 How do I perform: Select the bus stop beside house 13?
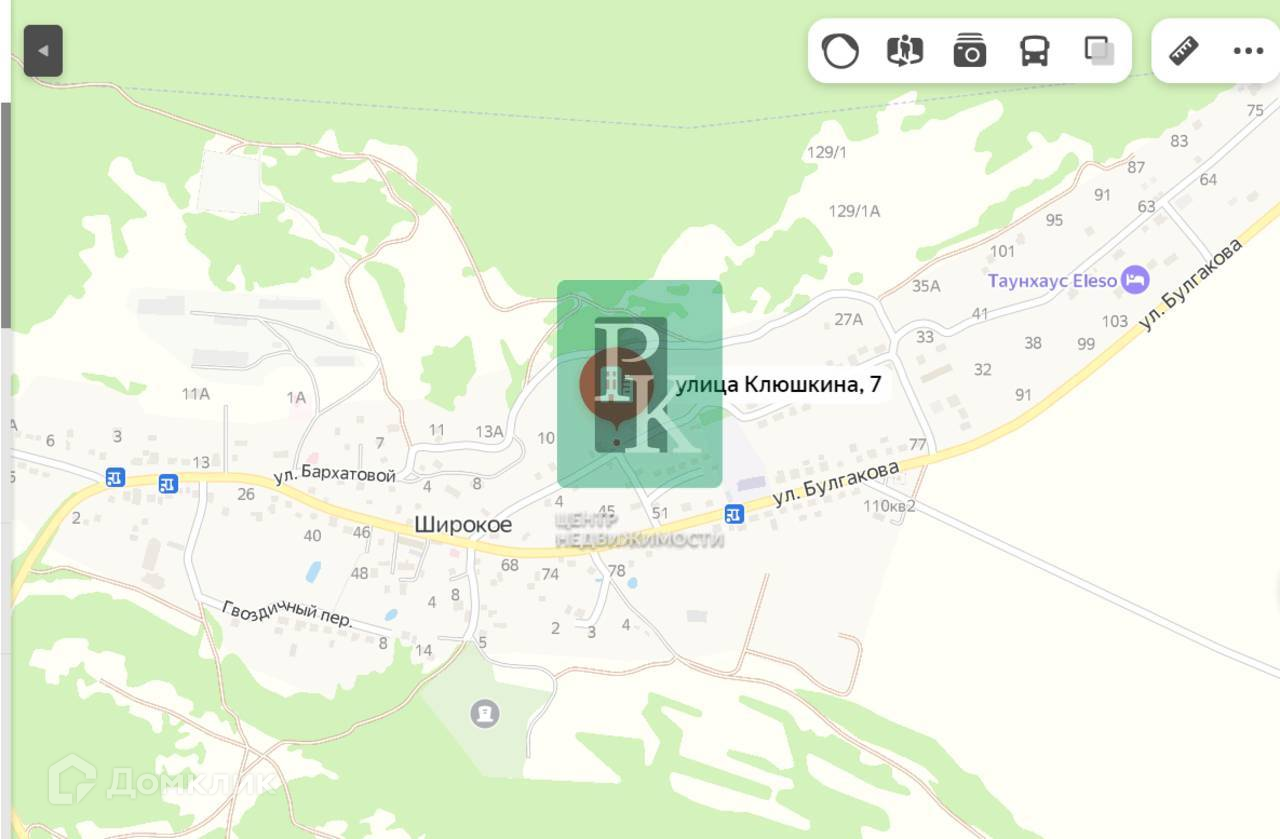pyautogui.click(x=168, y=484)
